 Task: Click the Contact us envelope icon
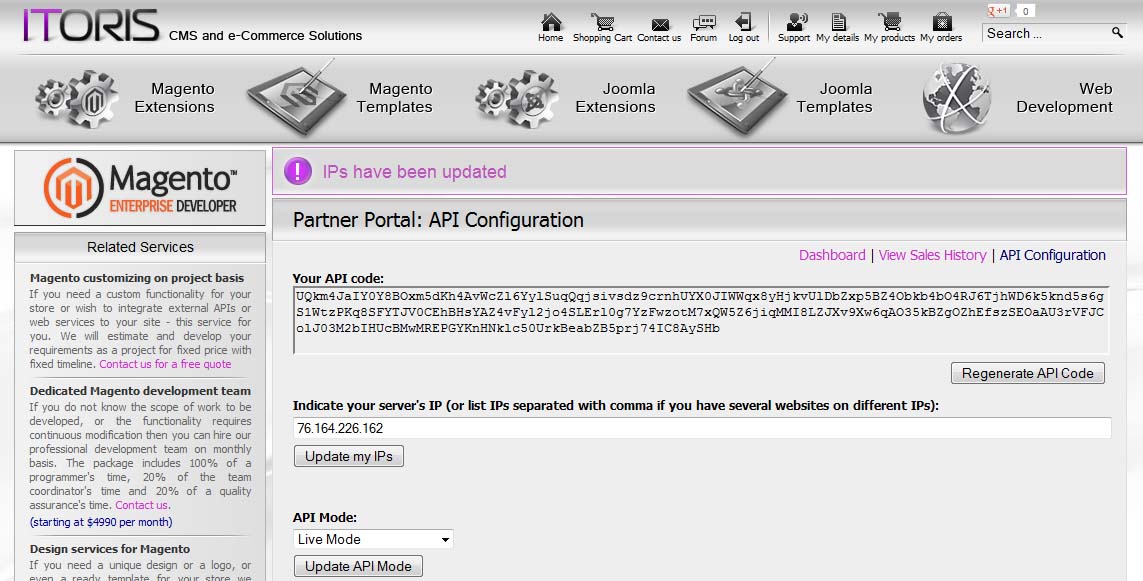pos(660,25)
